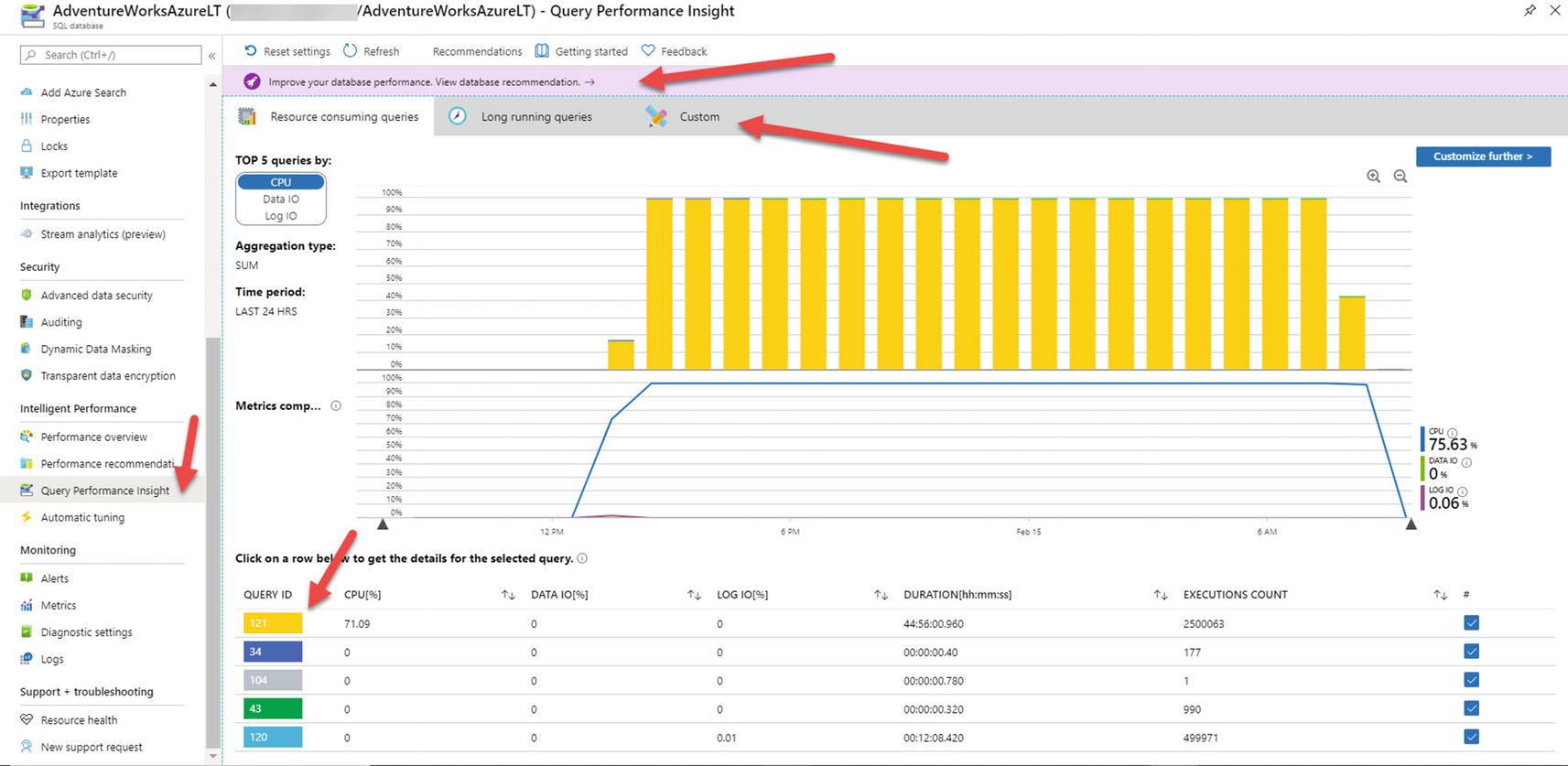1568x766 pixels.
Task: Click the Automatic tuning lightning icon
Action: pyautogui.click(x=27, y=517)
